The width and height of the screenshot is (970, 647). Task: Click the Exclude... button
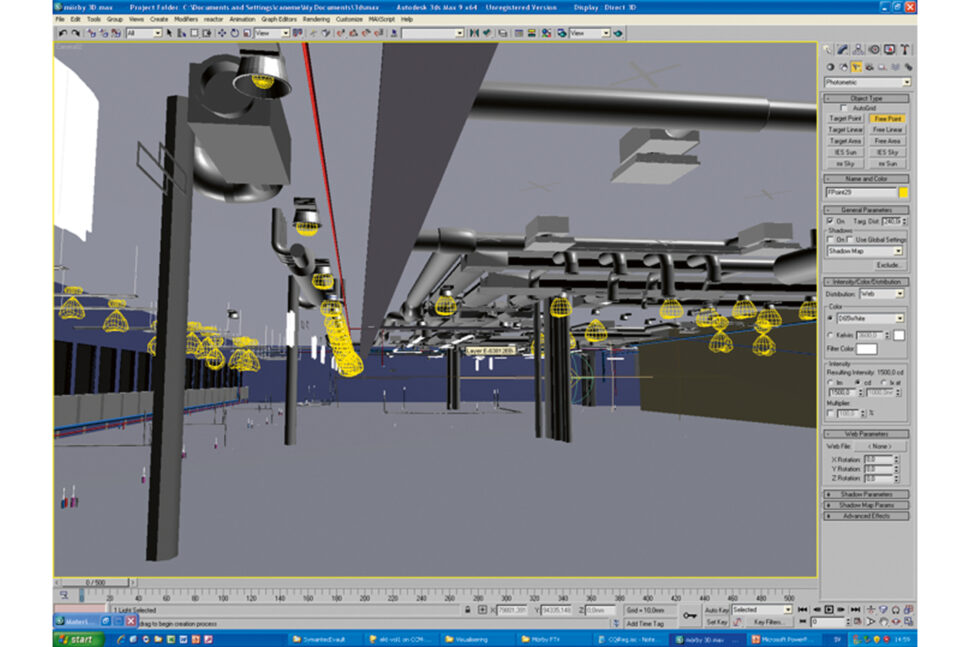(888, 265)
